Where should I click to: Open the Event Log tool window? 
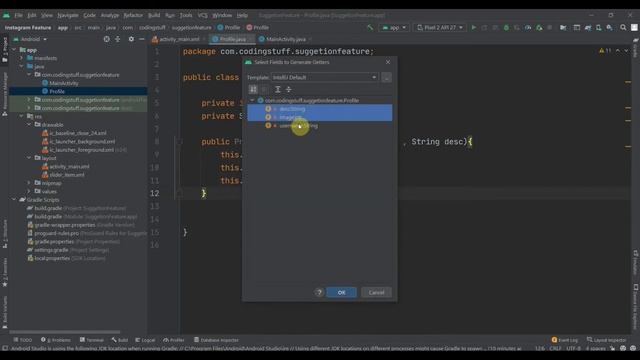[564, 340]
